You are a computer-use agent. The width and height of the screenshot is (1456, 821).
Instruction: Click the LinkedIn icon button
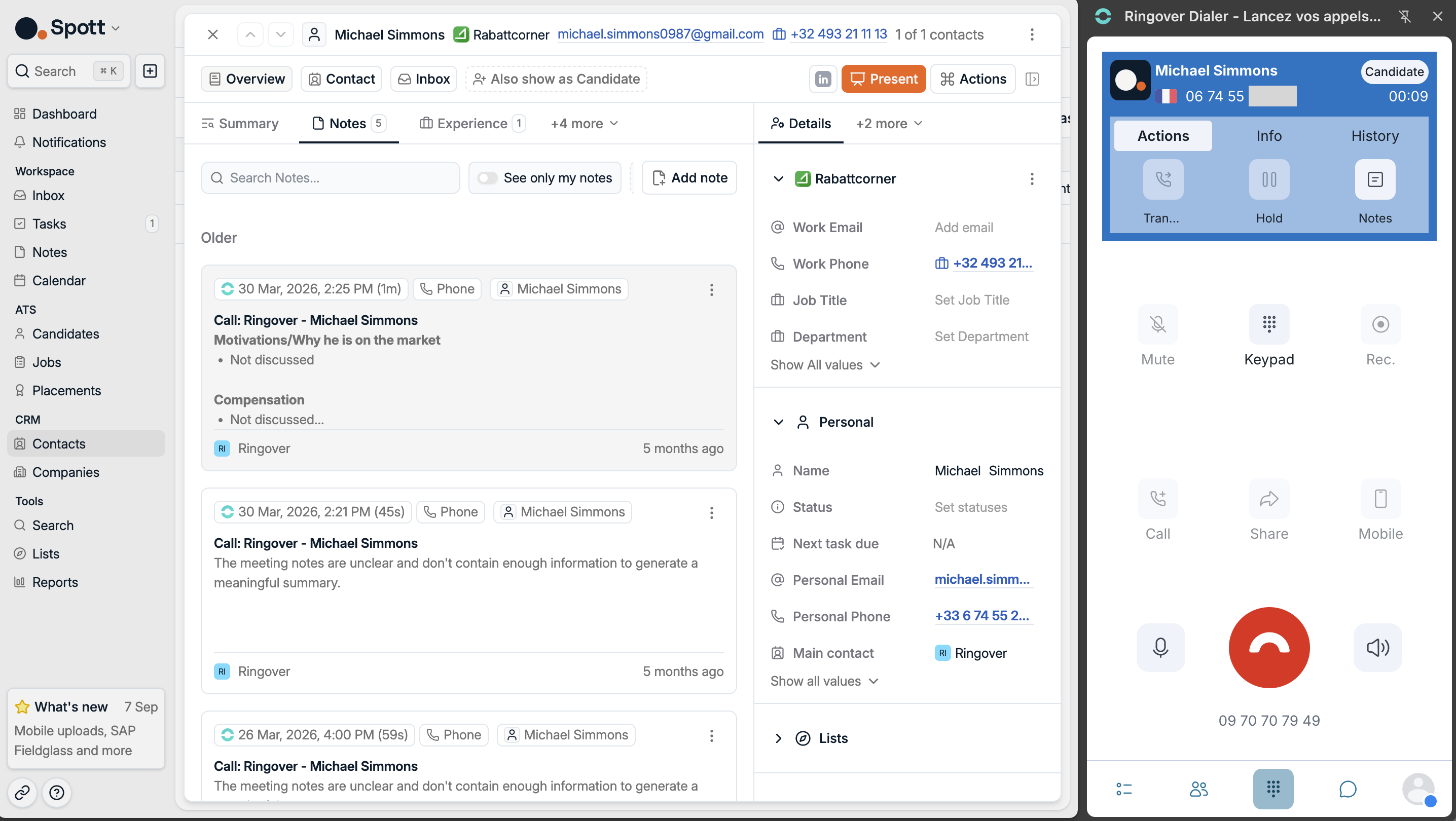[823, 79]
